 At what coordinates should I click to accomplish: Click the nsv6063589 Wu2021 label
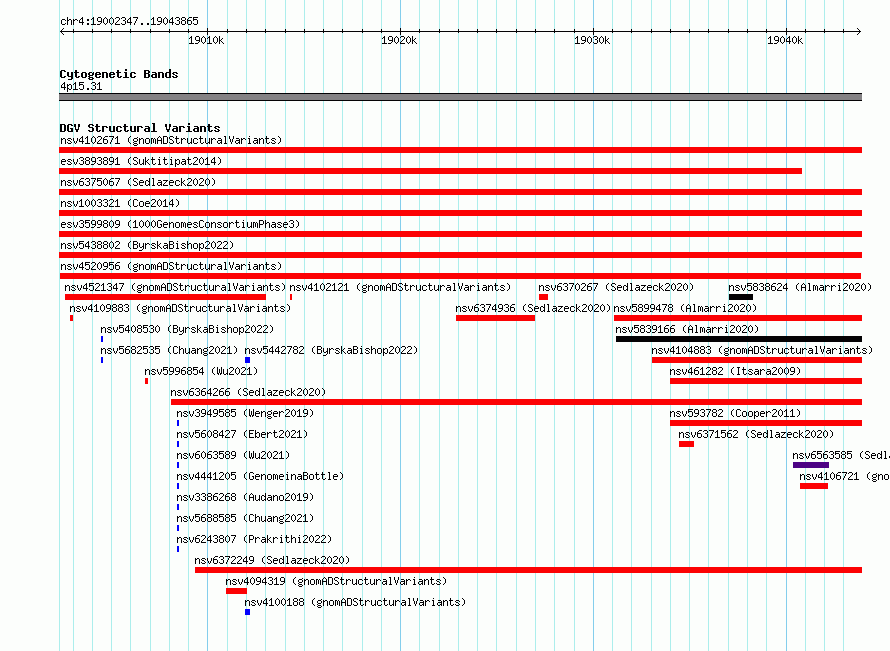tap(233, 455)
